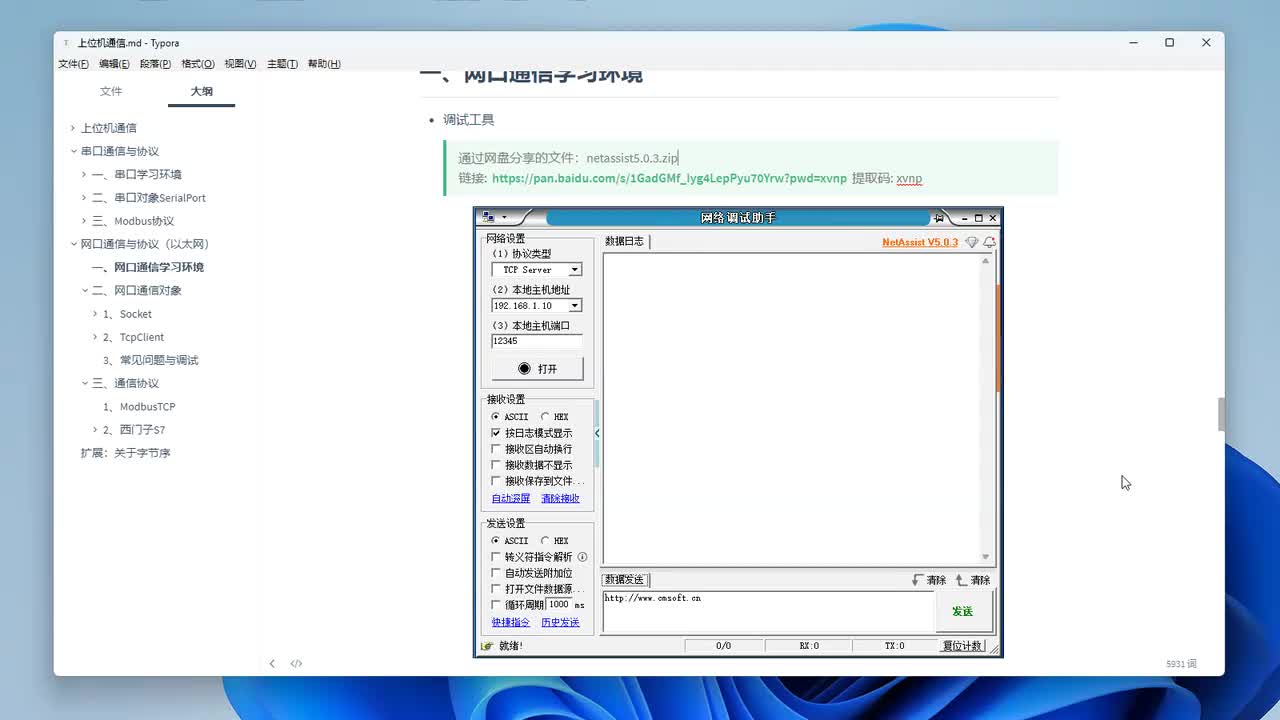Jump to 1、ModbusTCP outline heading
The image size is (1280, 720).
click(139, 407)
